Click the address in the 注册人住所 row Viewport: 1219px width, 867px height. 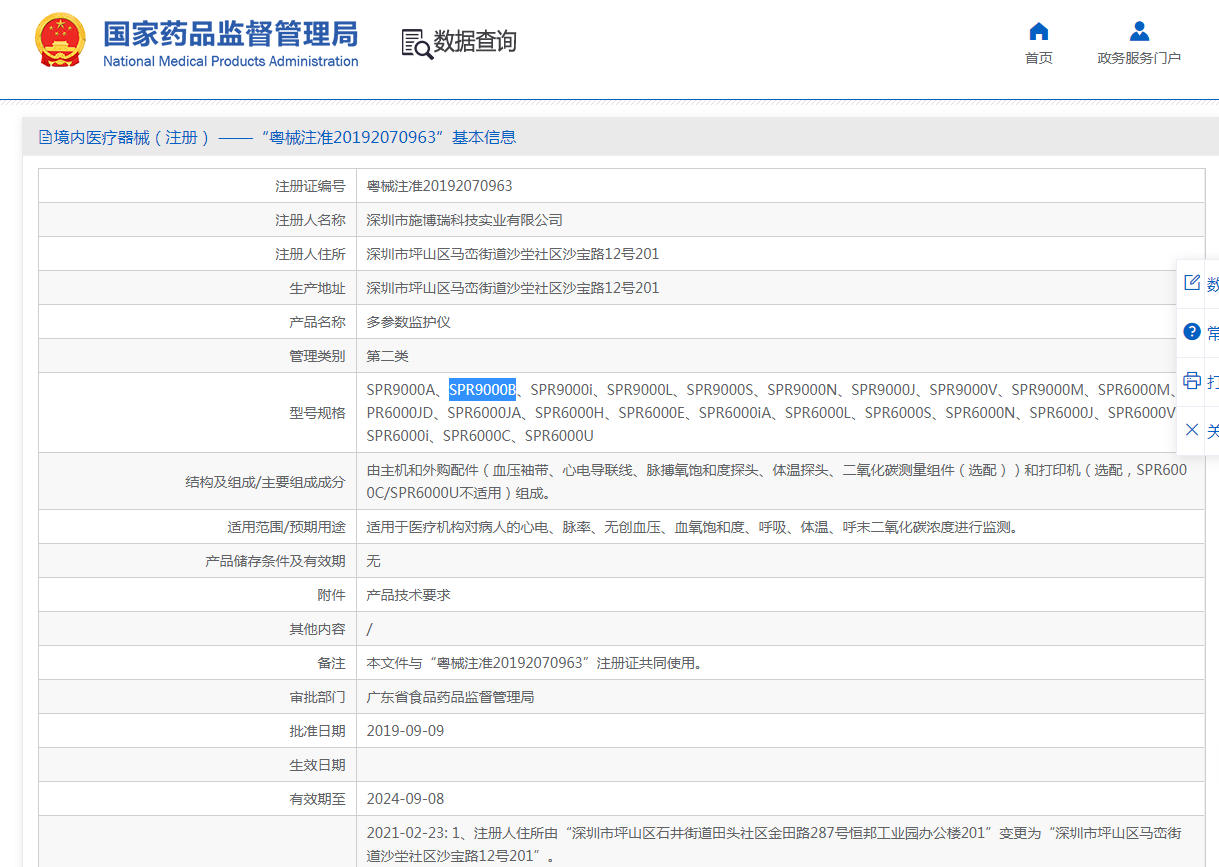click(x=513, y=254)
